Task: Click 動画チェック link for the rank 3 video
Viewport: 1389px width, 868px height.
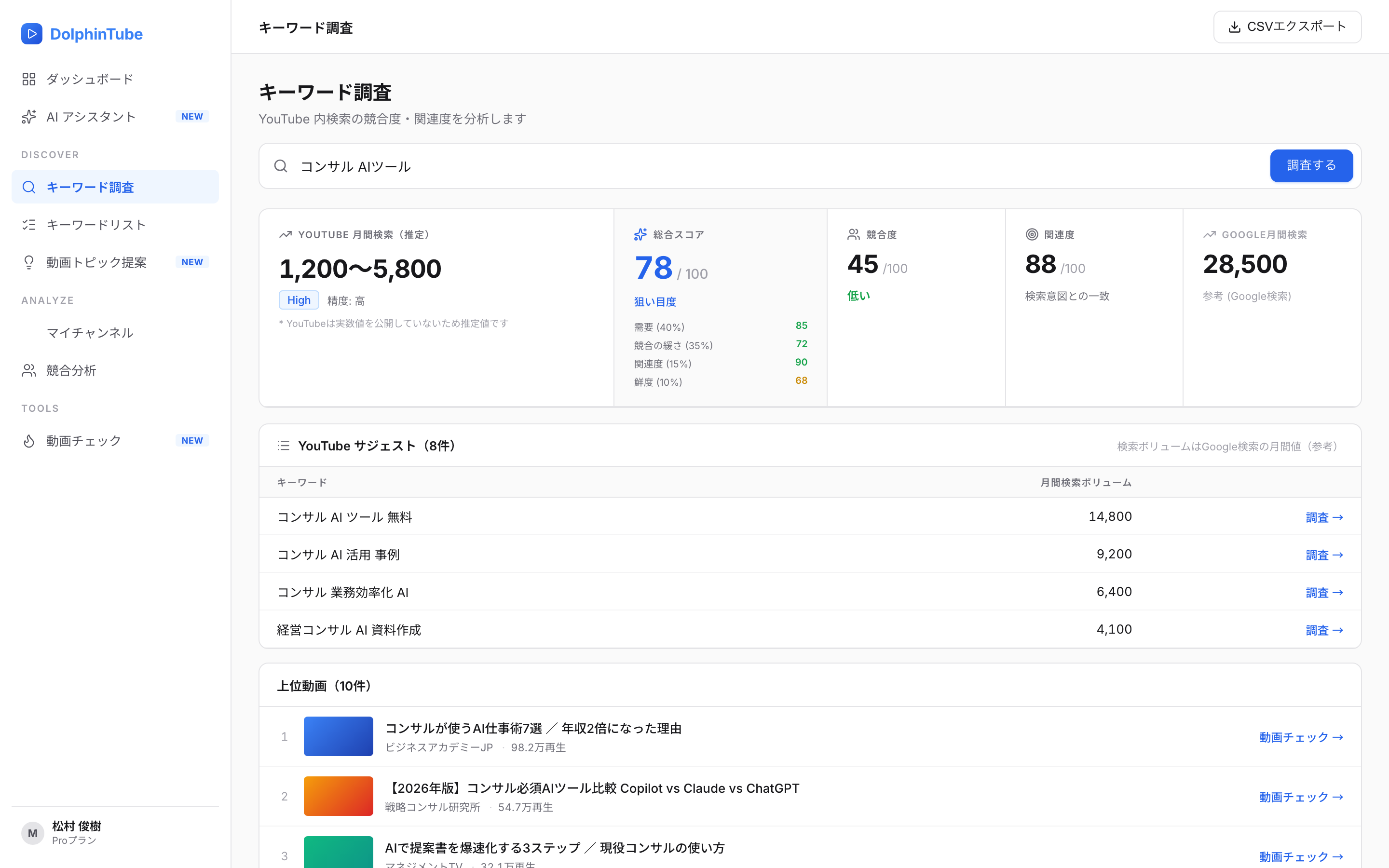Action: (1301, 856)
